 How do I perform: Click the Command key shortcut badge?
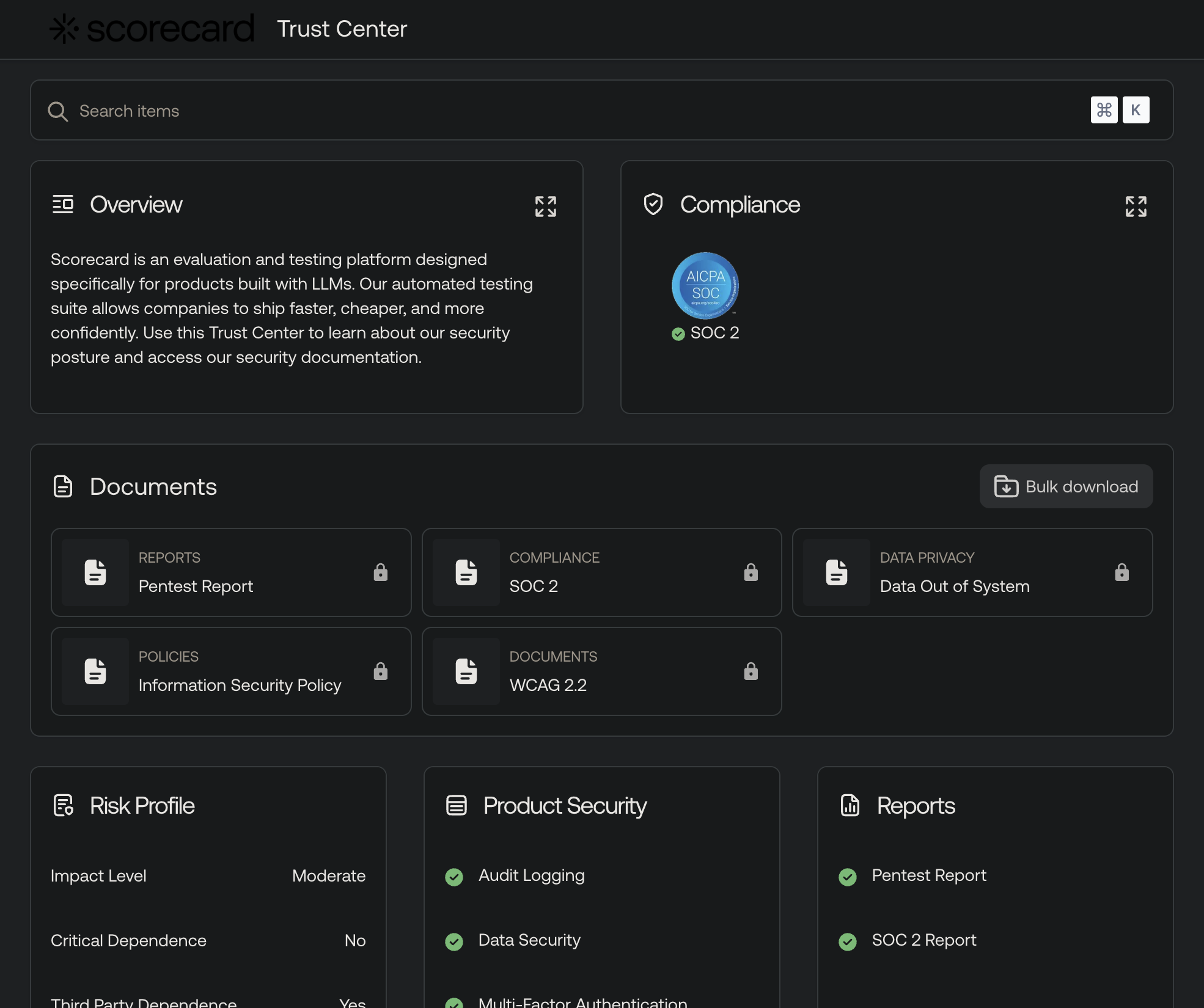click(x=1104, y=110)
